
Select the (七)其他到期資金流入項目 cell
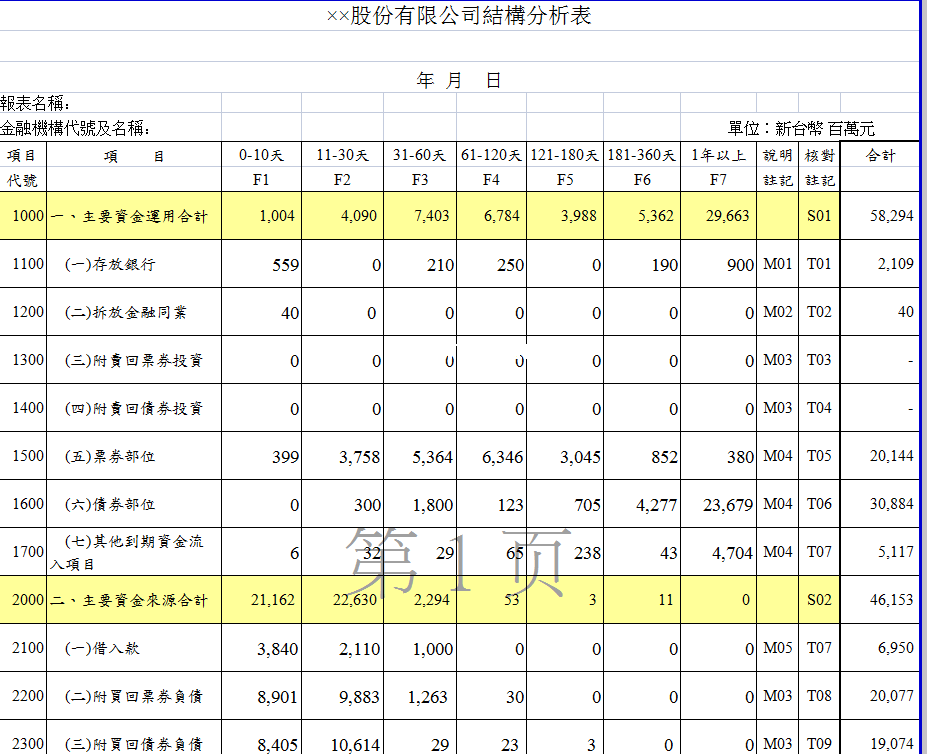tap(126, 552)
